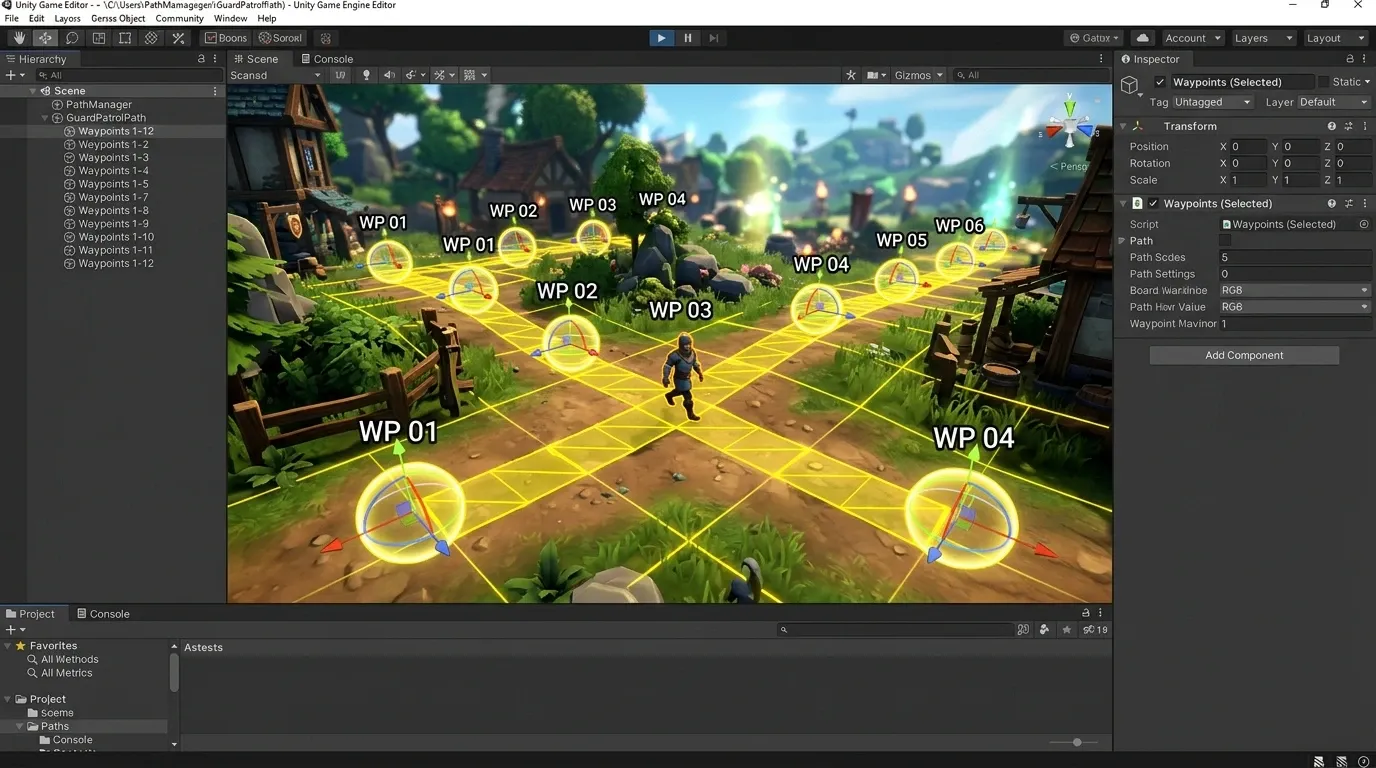Select Waypoints 1-10 in Hierarchy
Screen dimensions: 1376x768
coord(116,237)
